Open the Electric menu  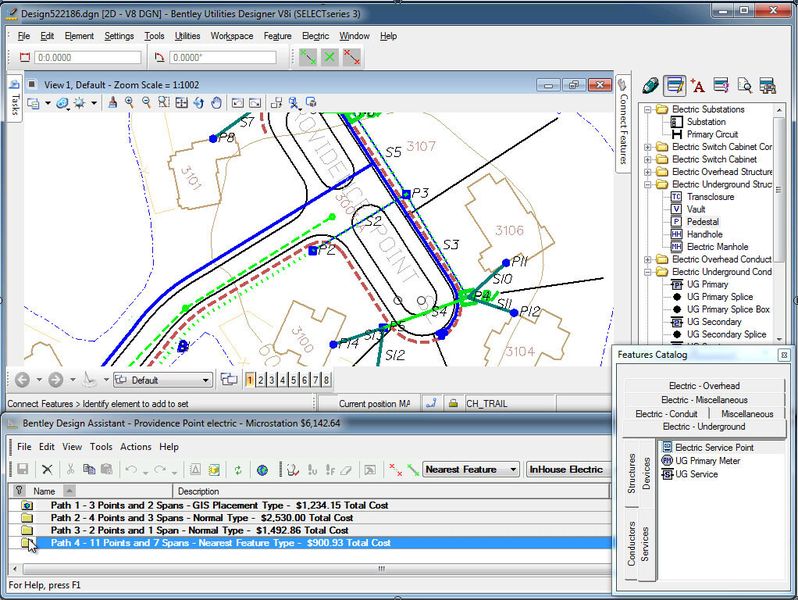[315, 36]
